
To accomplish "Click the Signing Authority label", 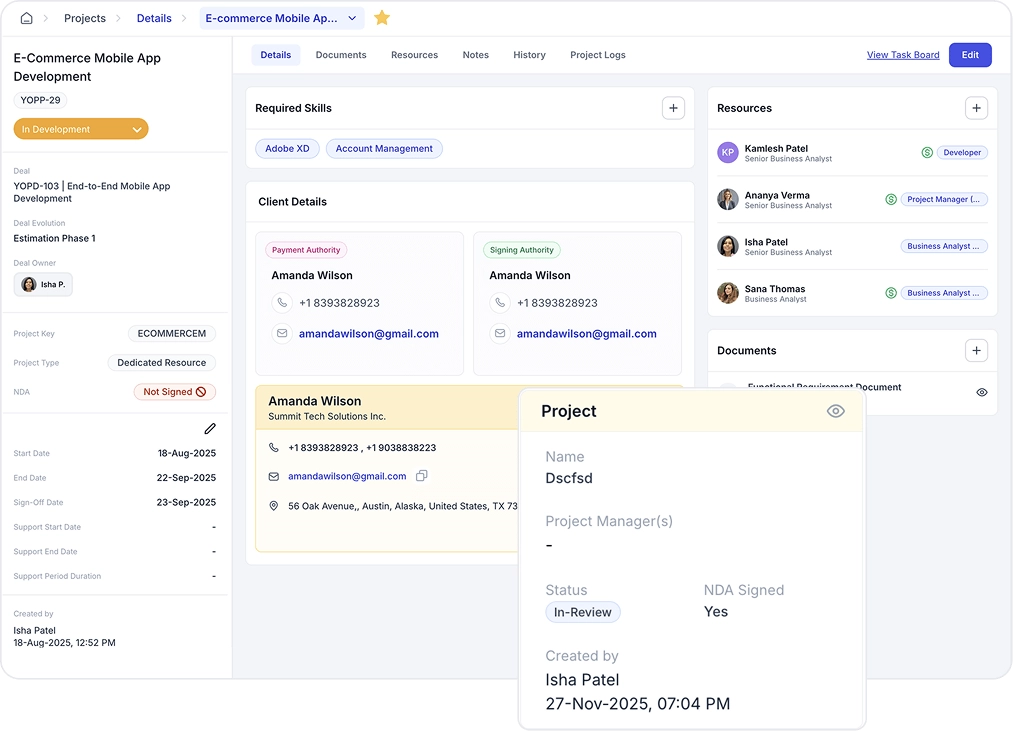I will [x=521, y=250].
